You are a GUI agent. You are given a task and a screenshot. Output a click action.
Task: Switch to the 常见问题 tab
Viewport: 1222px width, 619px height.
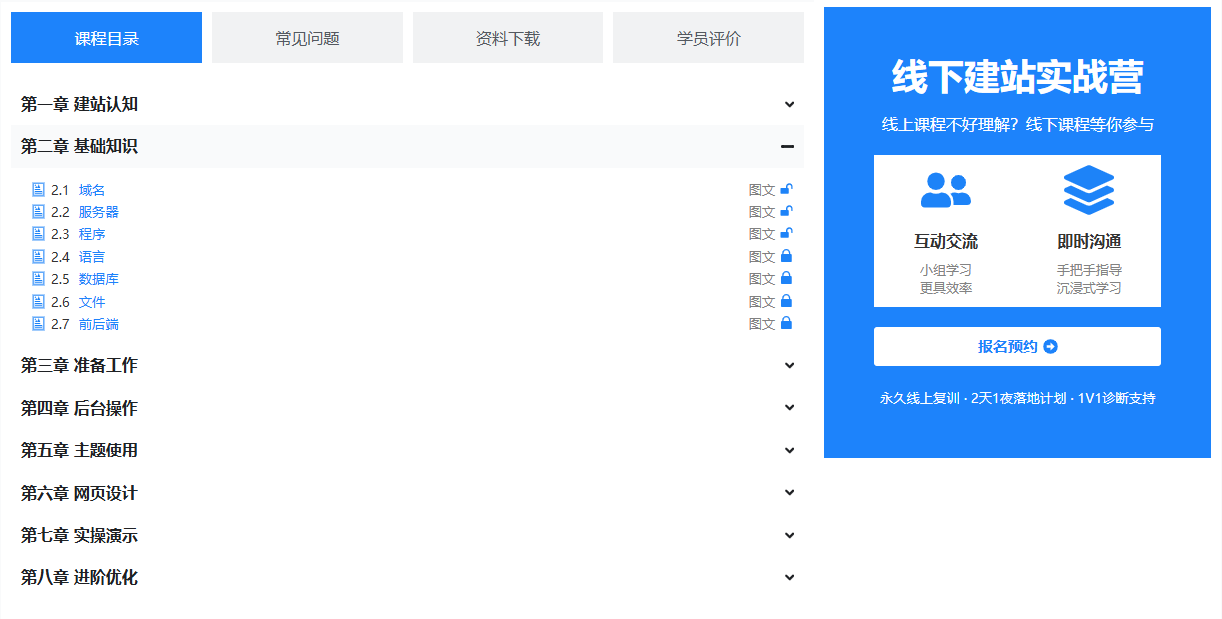[307, 37]
